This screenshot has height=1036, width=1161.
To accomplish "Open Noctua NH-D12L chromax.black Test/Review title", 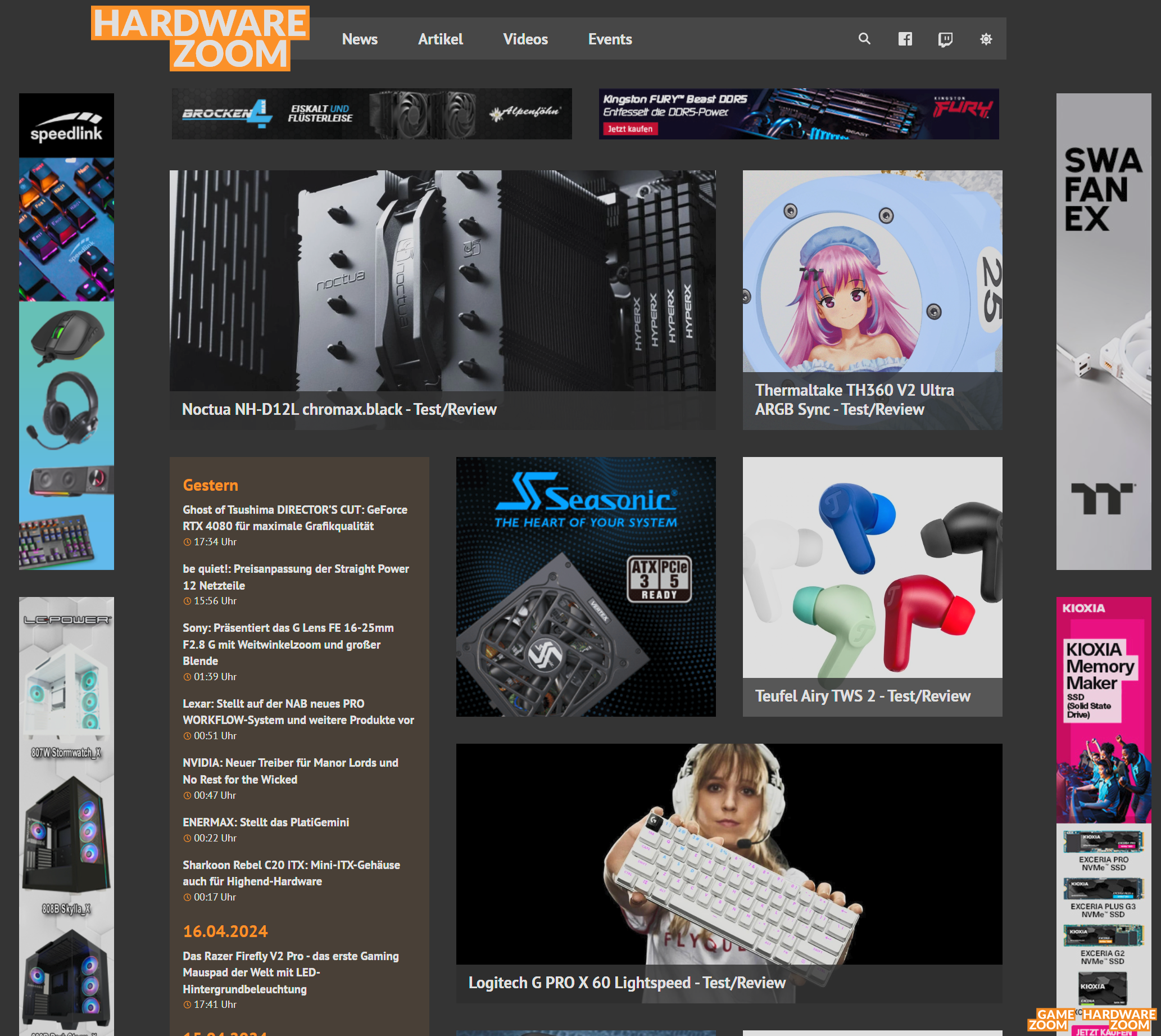I will click(339, 409).
